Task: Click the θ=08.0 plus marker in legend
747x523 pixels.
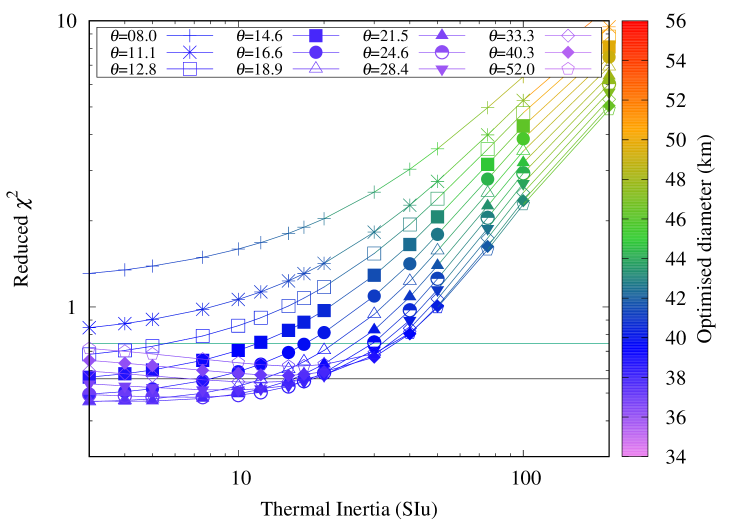Action: pyautogui.click(x=190, y=36)
